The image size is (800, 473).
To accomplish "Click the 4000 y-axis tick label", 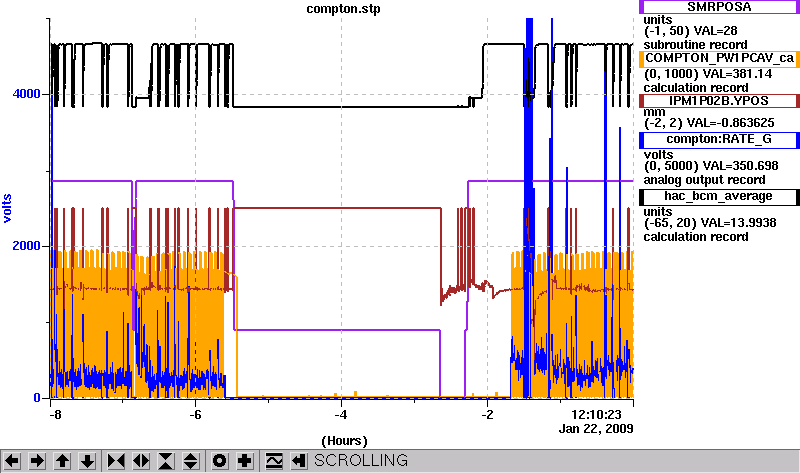I will pyautogui.click(x=26, y=94).
